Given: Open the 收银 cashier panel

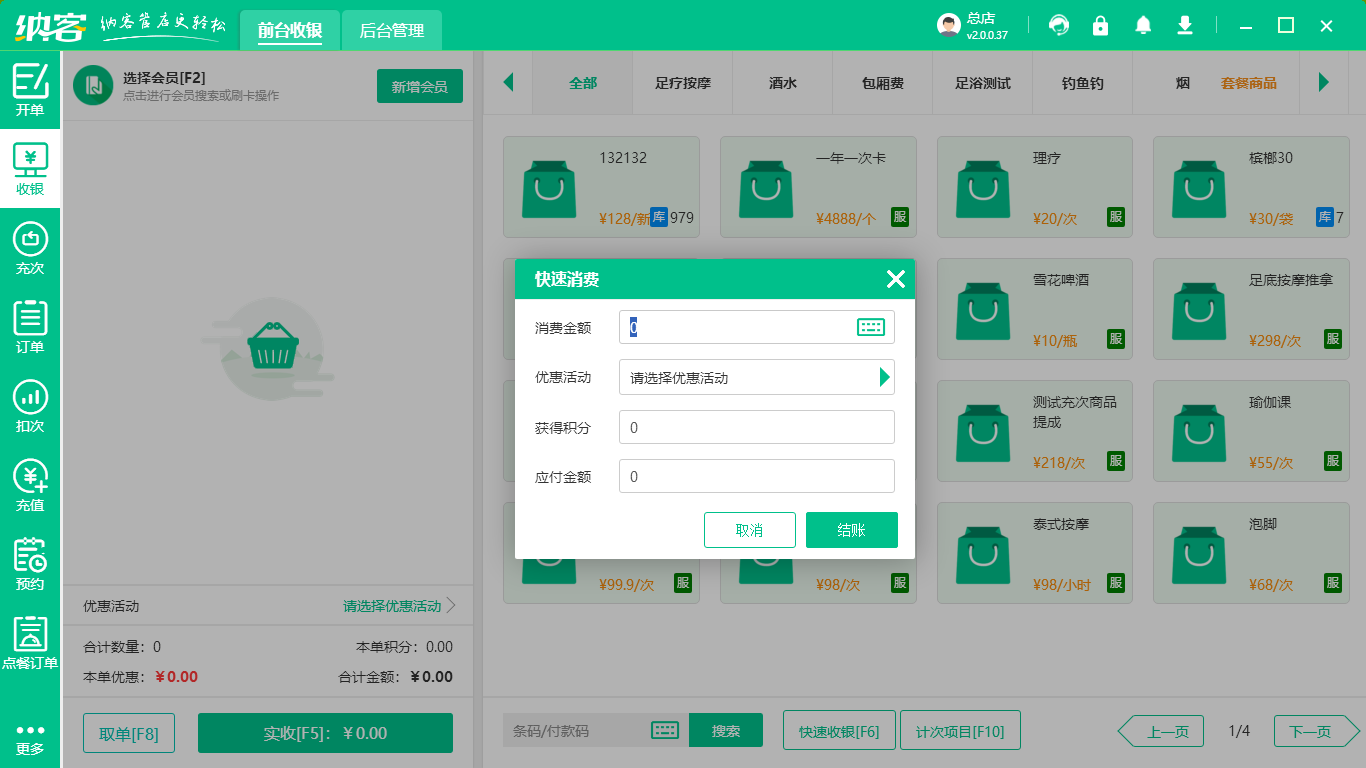Looking at the screenshot, I should click(30, 166).
